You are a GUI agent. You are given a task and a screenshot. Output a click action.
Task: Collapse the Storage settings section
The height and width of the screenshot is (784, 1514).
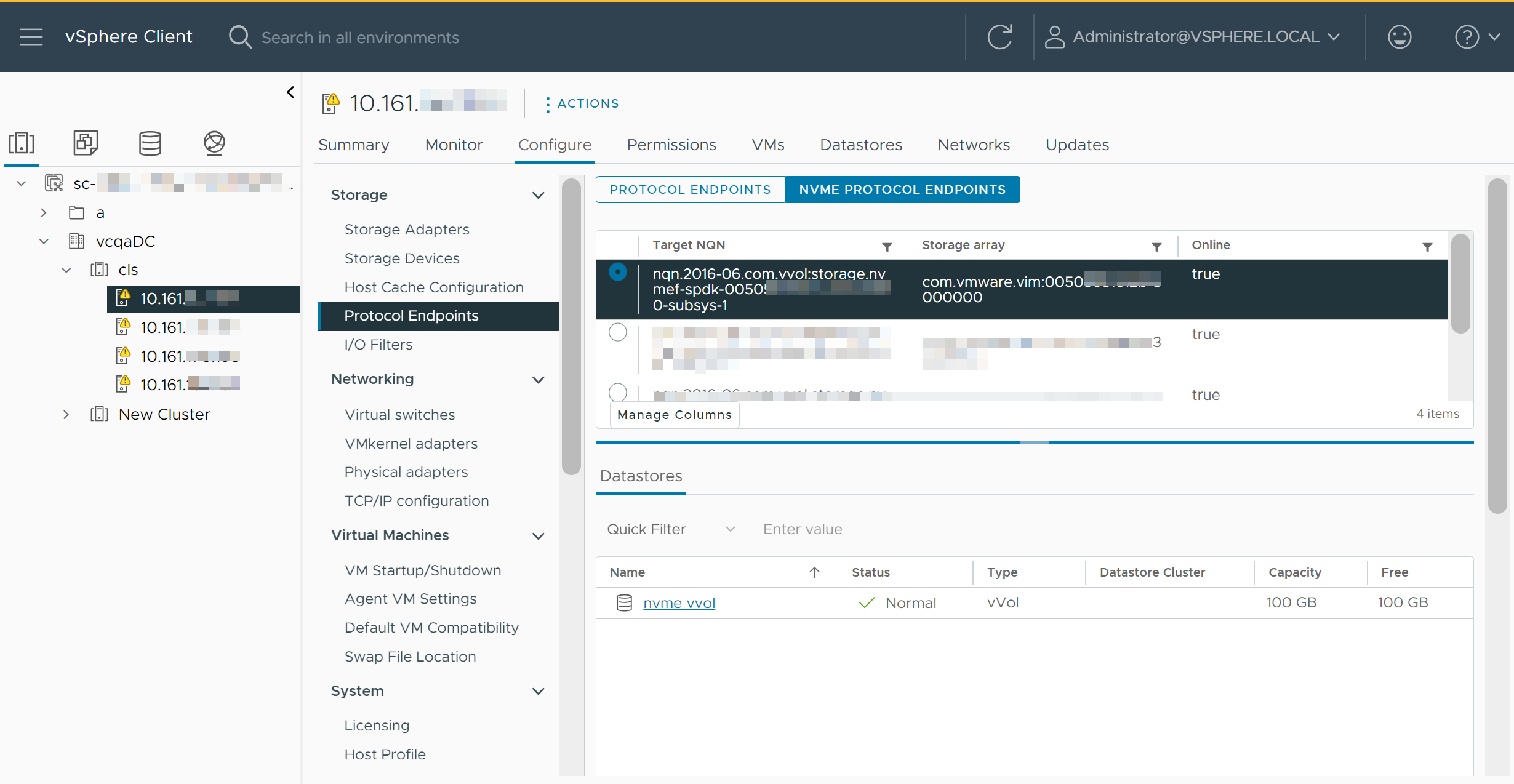[538, 196]
